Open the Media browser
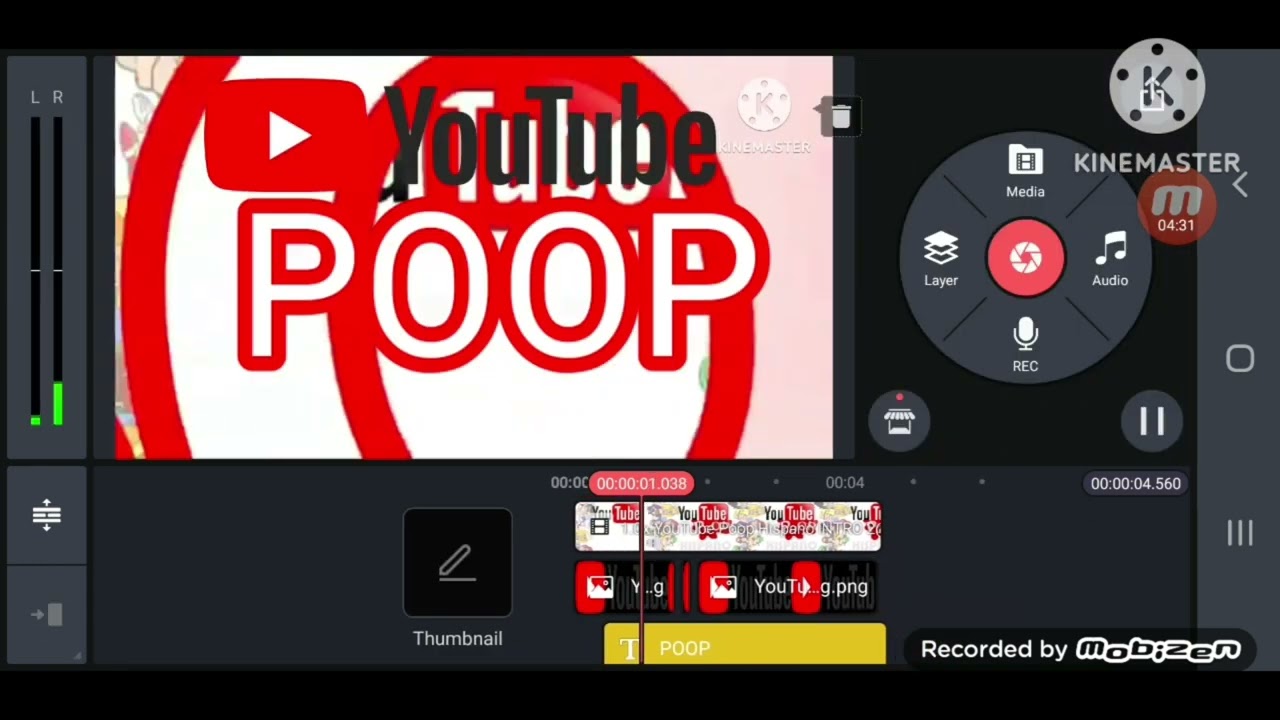Viewport: 1280px width, 720px height. pos(1025,172)
